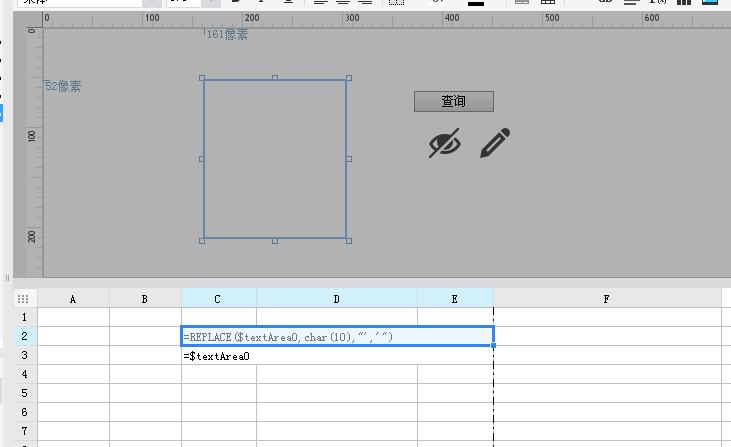This screenshot has width=731, height=447.
Task: Click the 161像素 distance label
Action: click(x=227, y=34)
